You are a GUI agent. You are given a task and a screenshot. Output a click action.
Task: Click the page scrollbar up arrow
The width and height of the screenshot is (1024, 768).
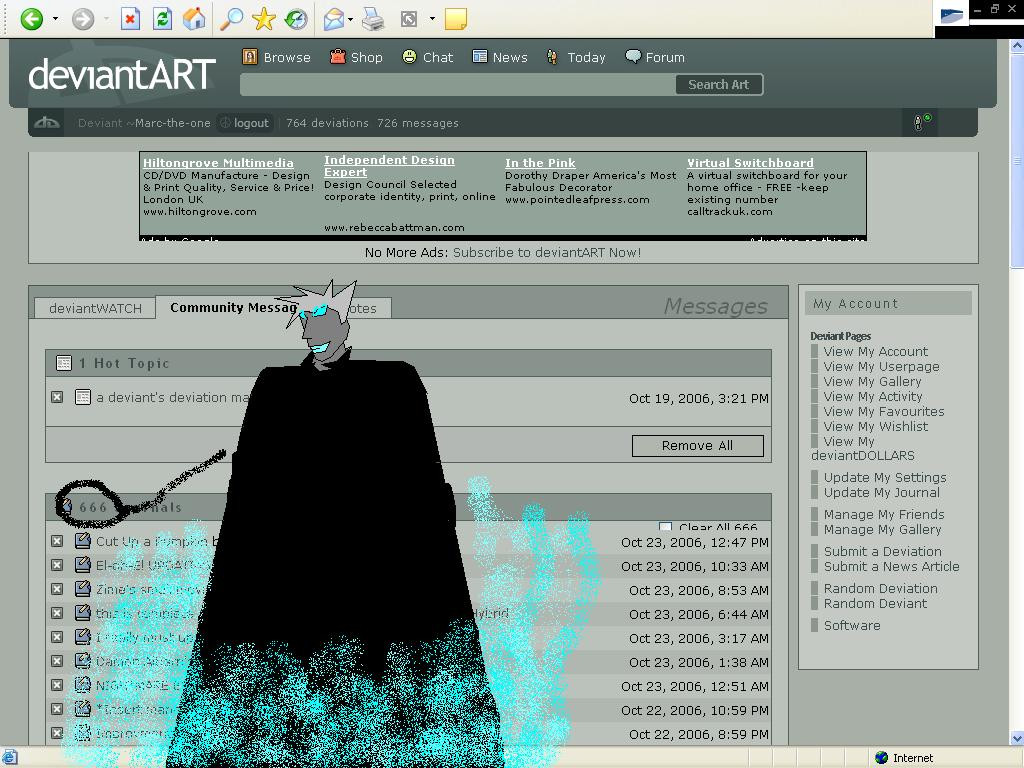pos(1017,46)
